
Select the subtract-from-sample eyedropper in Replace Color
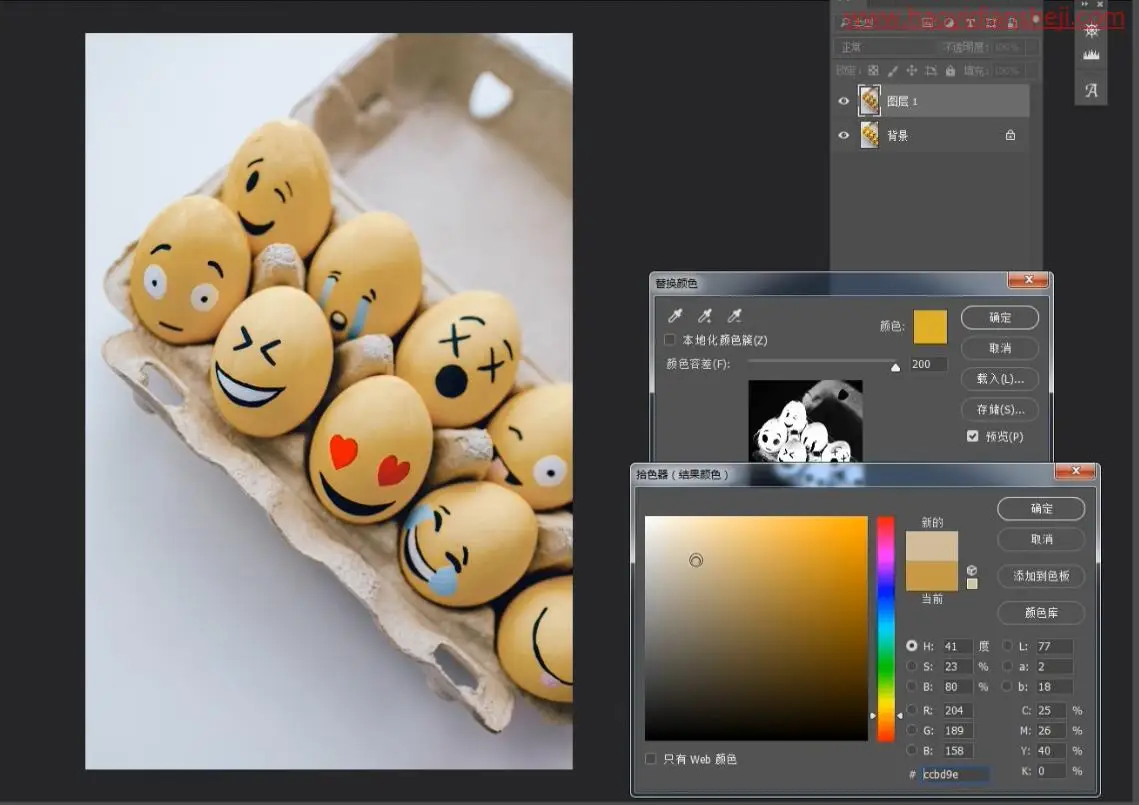tap(734, 315)
